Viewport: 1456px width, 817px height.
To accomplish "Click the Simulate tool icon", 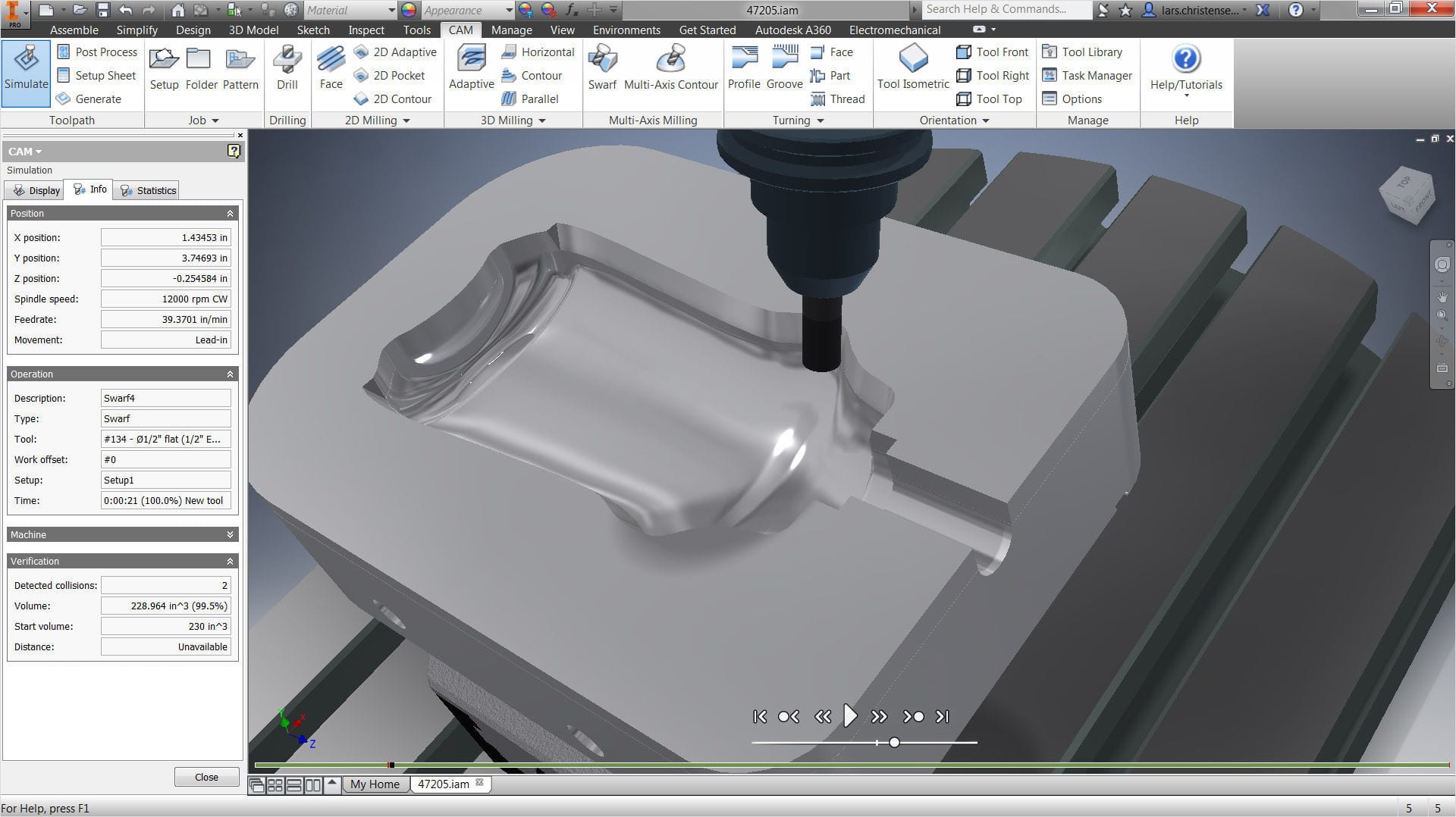I will coord(26,72).
